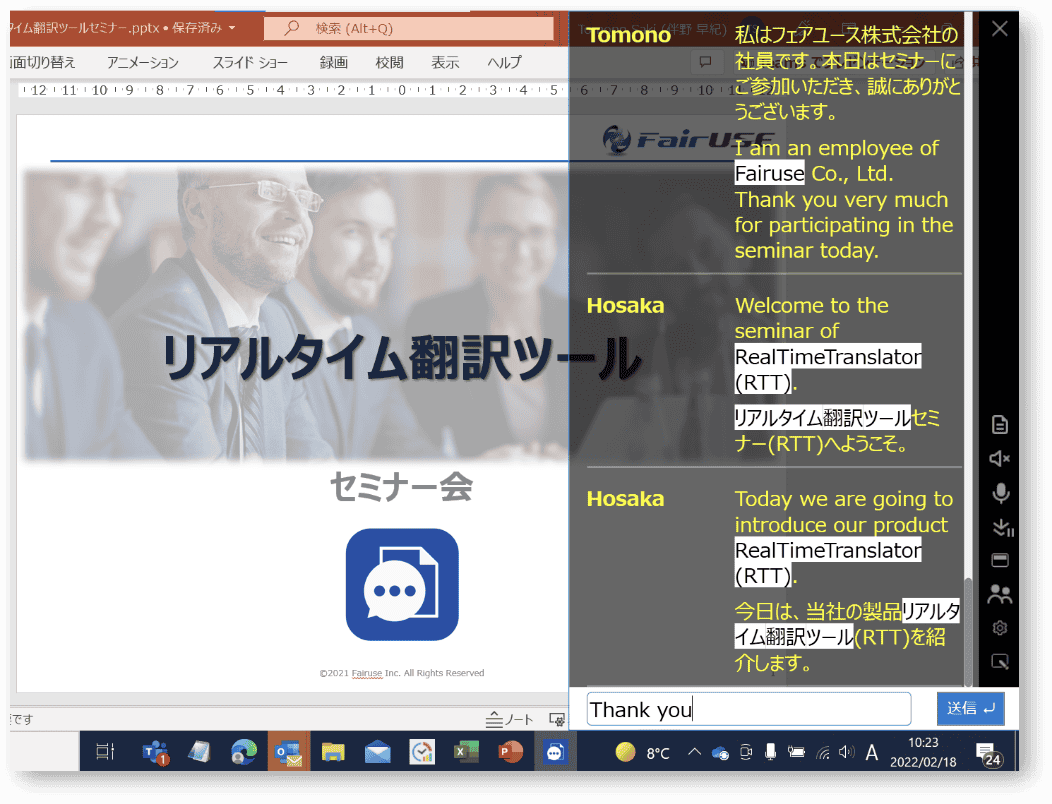This screenshot has width=1052, height=804.
Task: Toggle the microphone in the translator sidebar
Action: click(x=1000, y=493)
